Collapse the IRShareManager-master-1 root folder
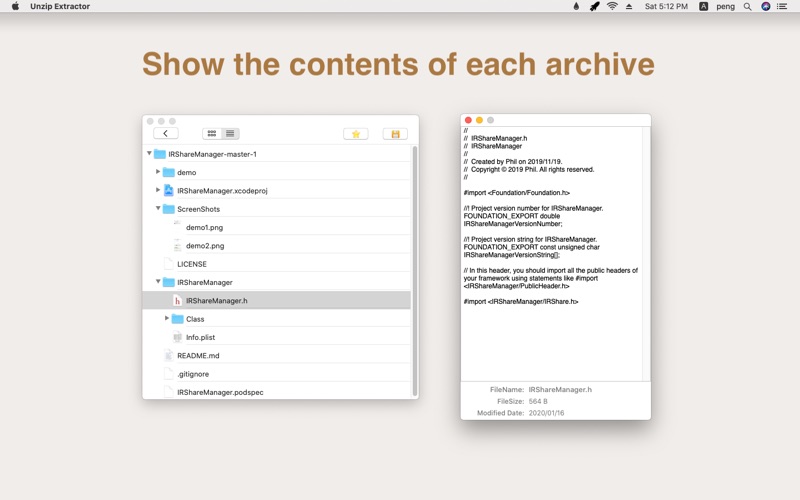The width and height of the screenshot is (800, 500). [x=149, y=154]
